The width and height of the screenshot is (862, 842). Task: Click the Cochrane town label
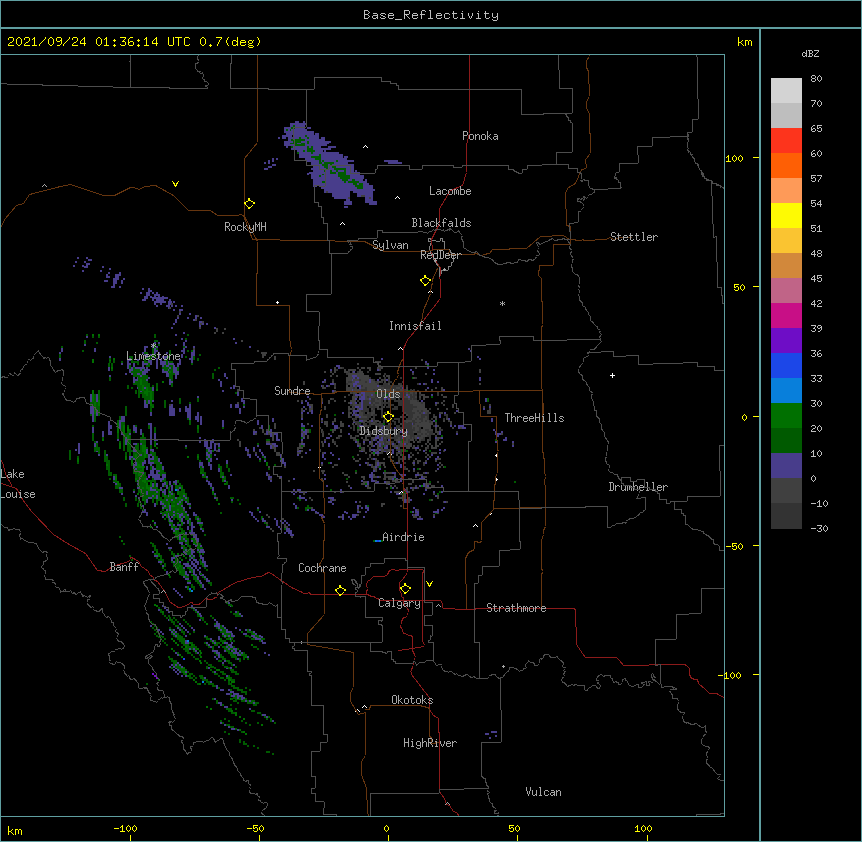[322, 568]
